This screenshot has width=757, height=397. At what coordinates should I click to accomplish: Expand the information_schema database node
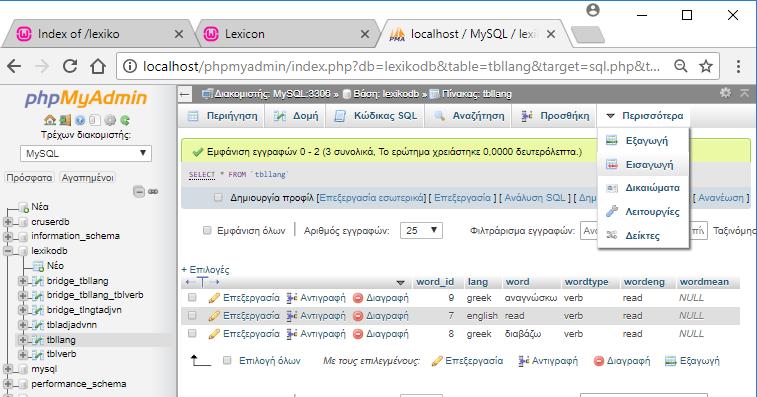8,237
